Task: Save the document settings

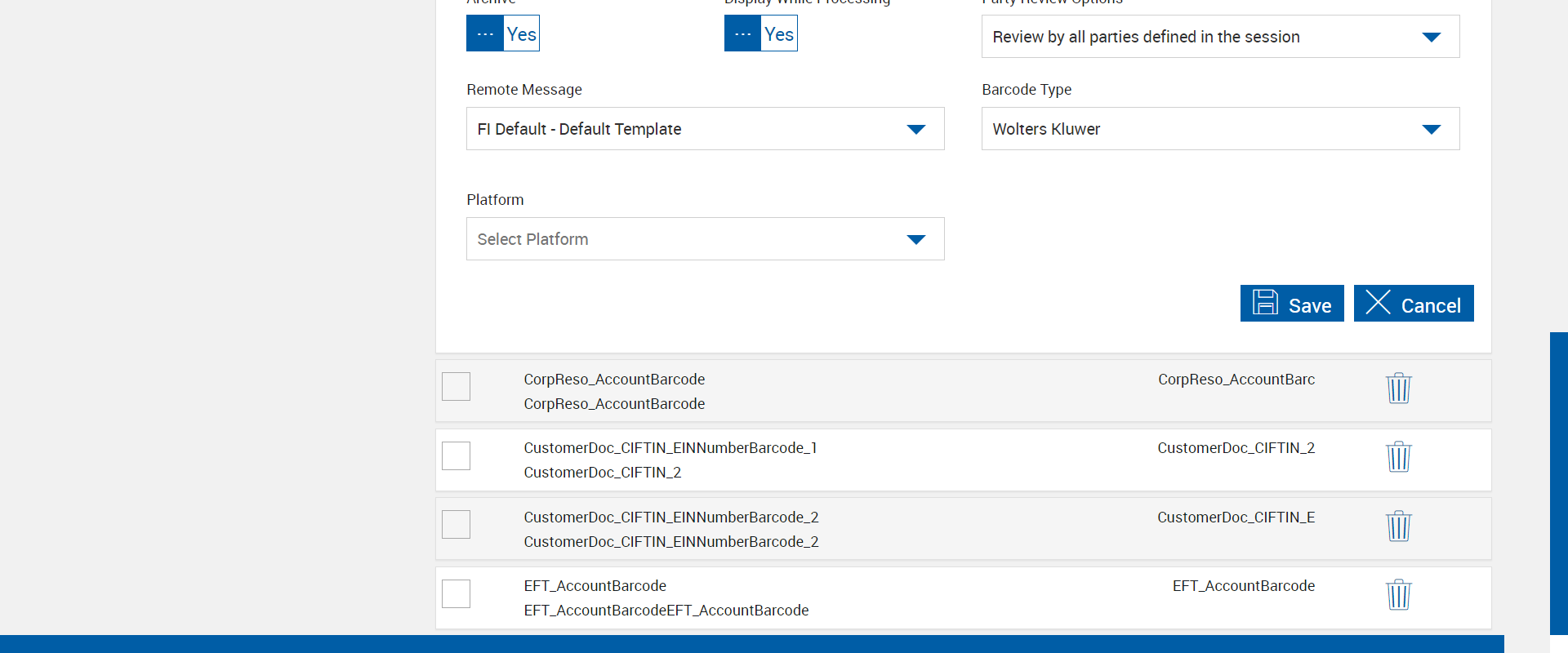Action: (x=1292, y=304)
